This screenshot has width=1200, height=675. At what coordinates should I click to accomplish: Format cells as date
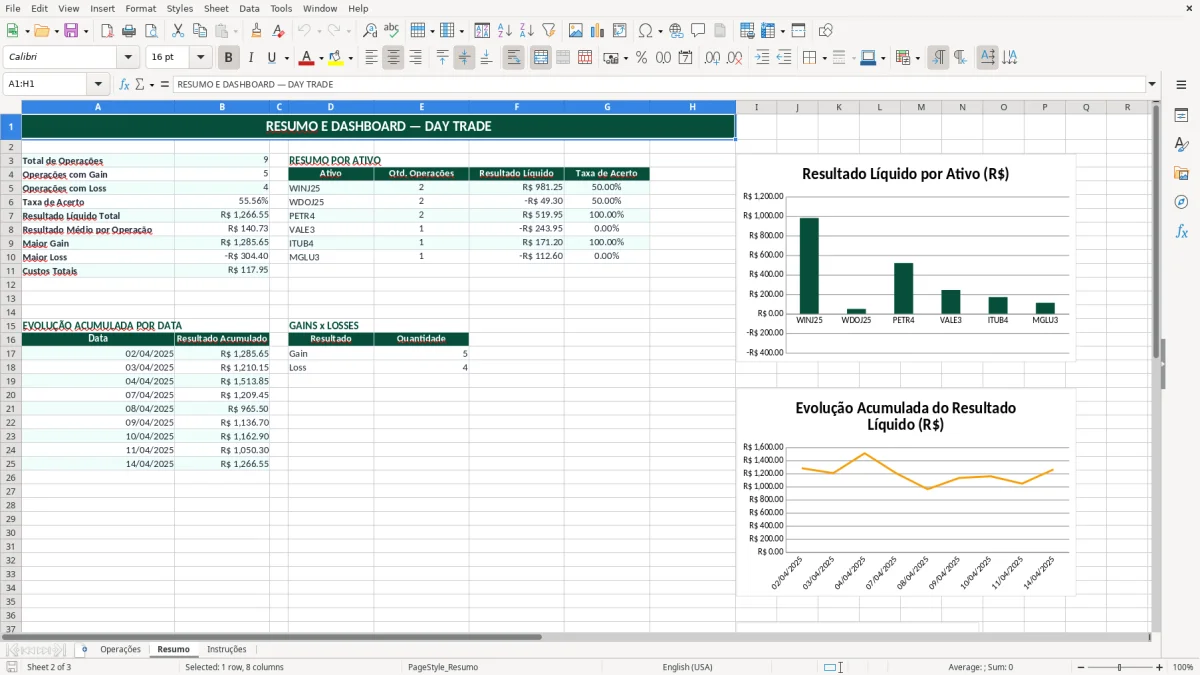(685, 58)
